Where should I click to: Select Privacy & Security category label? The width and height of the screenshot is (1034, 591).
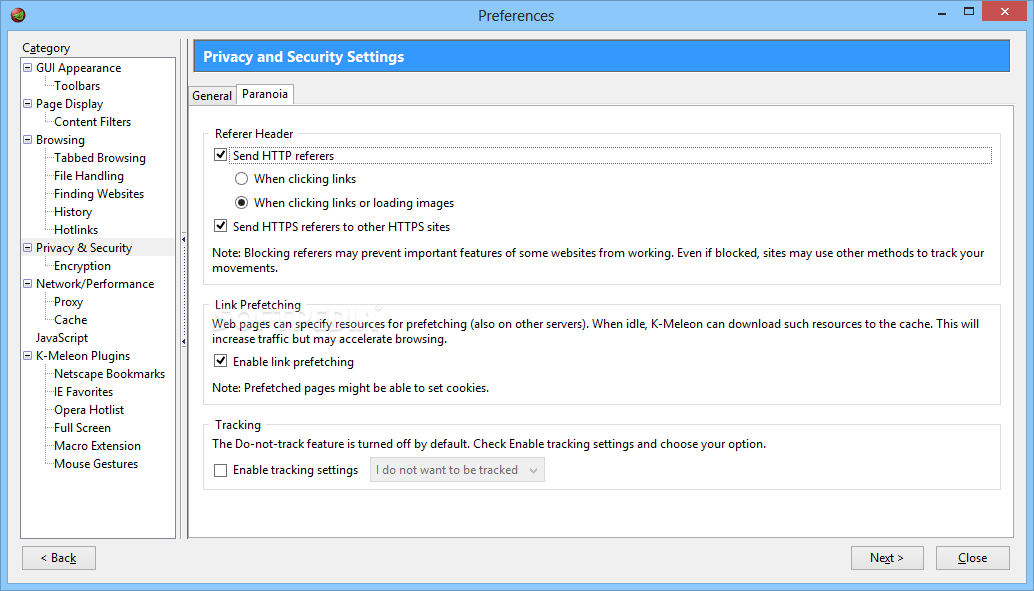(x=84, y=248)
